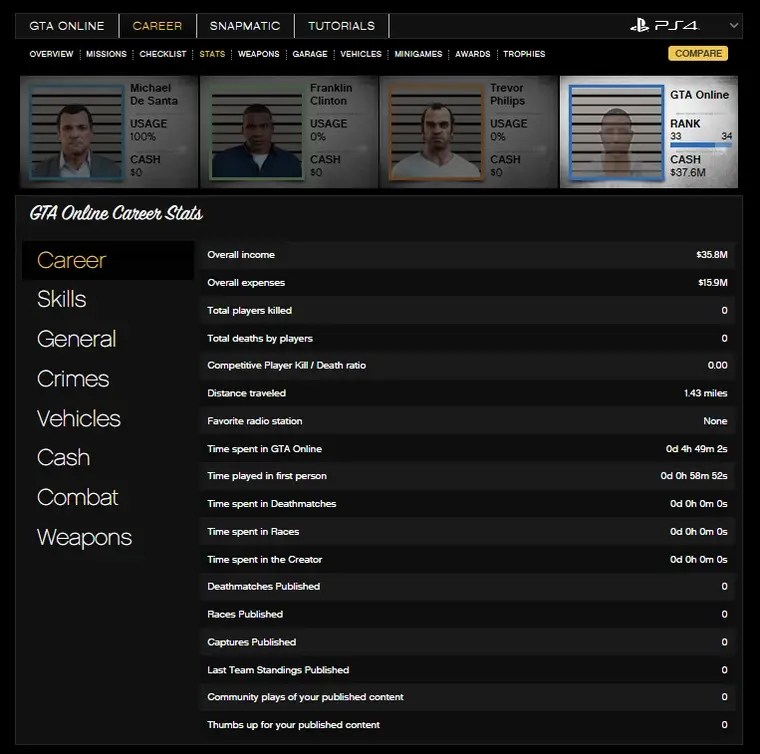The height and width of the screenshot is (754, 760).
Task: Go to the VEHICLES submenu item
Action: point(361,54)
